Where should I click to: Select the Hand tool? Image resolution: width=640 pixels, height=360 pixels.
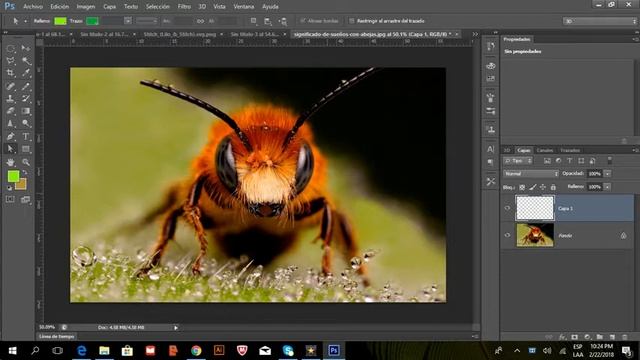(11, 162)
